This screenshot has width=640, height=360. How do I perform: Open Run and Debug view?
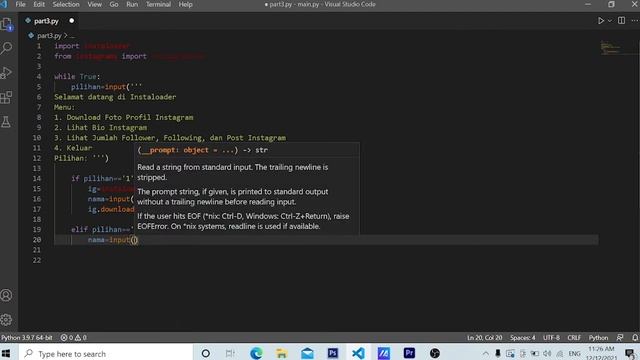tap(7, 73)
